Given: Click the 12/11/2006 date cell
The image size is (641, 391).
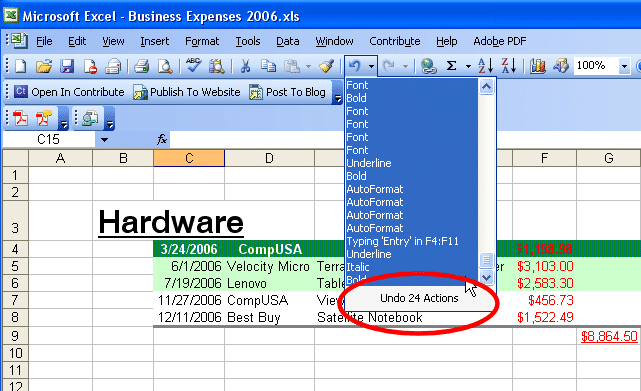Looking at the screenshot, I should pyautogui.click(x=189, y=317).
